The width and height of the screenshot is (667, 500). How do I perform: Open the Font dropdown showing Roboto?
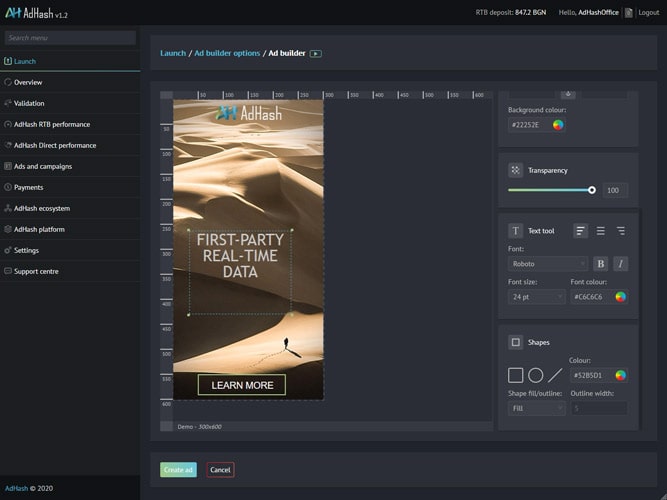[x=548, y=264]
